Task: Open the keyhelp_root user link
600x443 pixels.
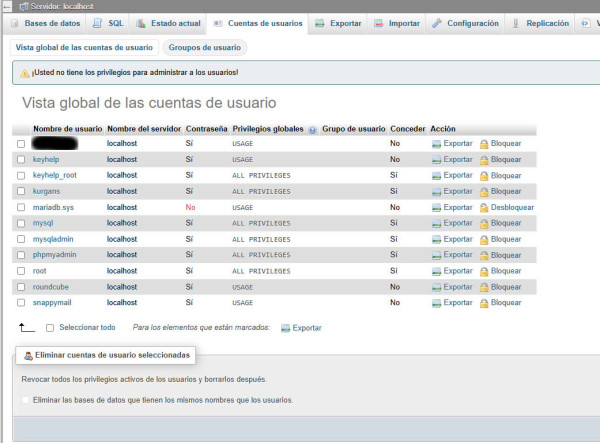Action: click(x=54, y=175)
